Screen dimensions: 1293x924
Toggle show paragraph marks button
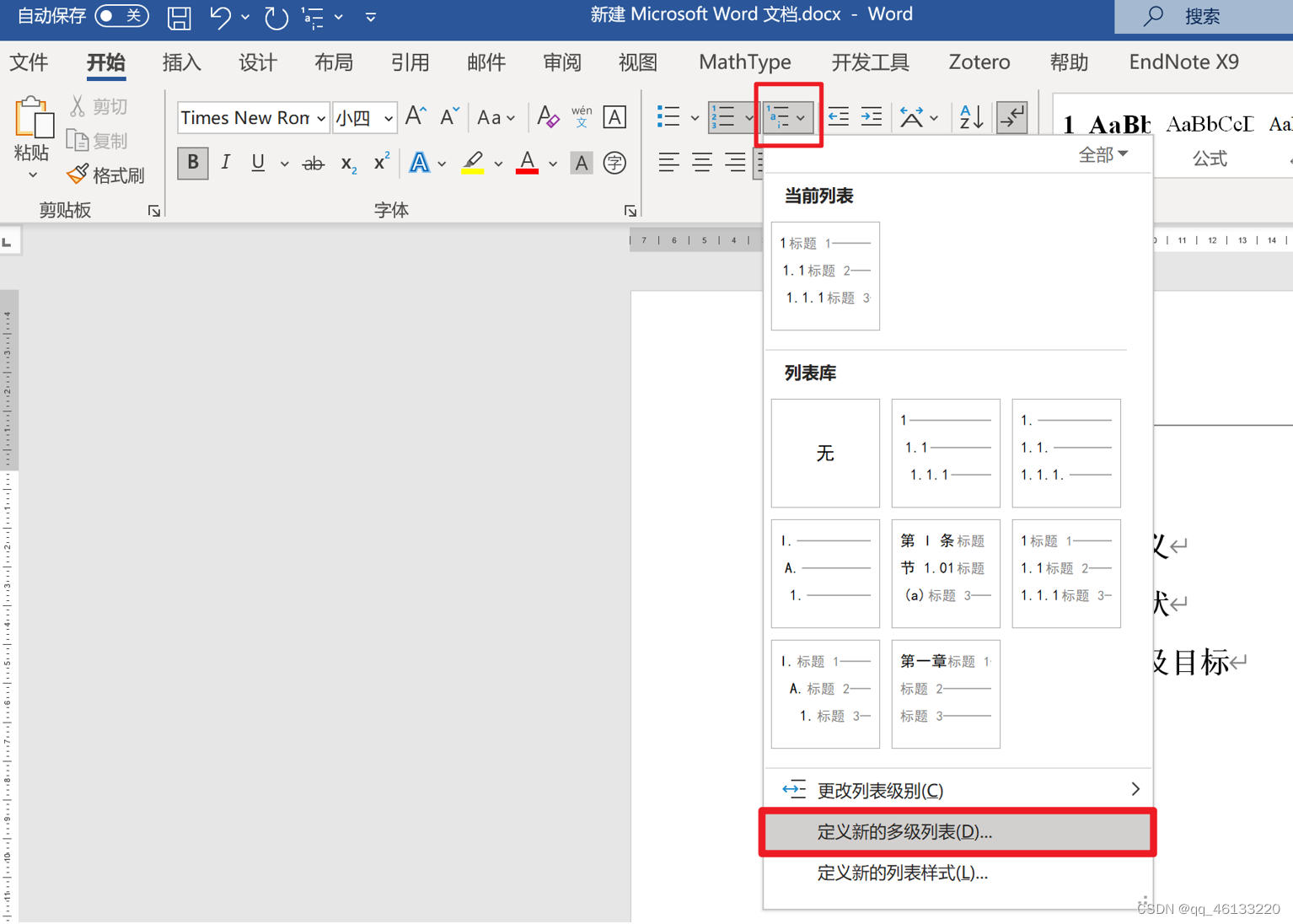1011,117
